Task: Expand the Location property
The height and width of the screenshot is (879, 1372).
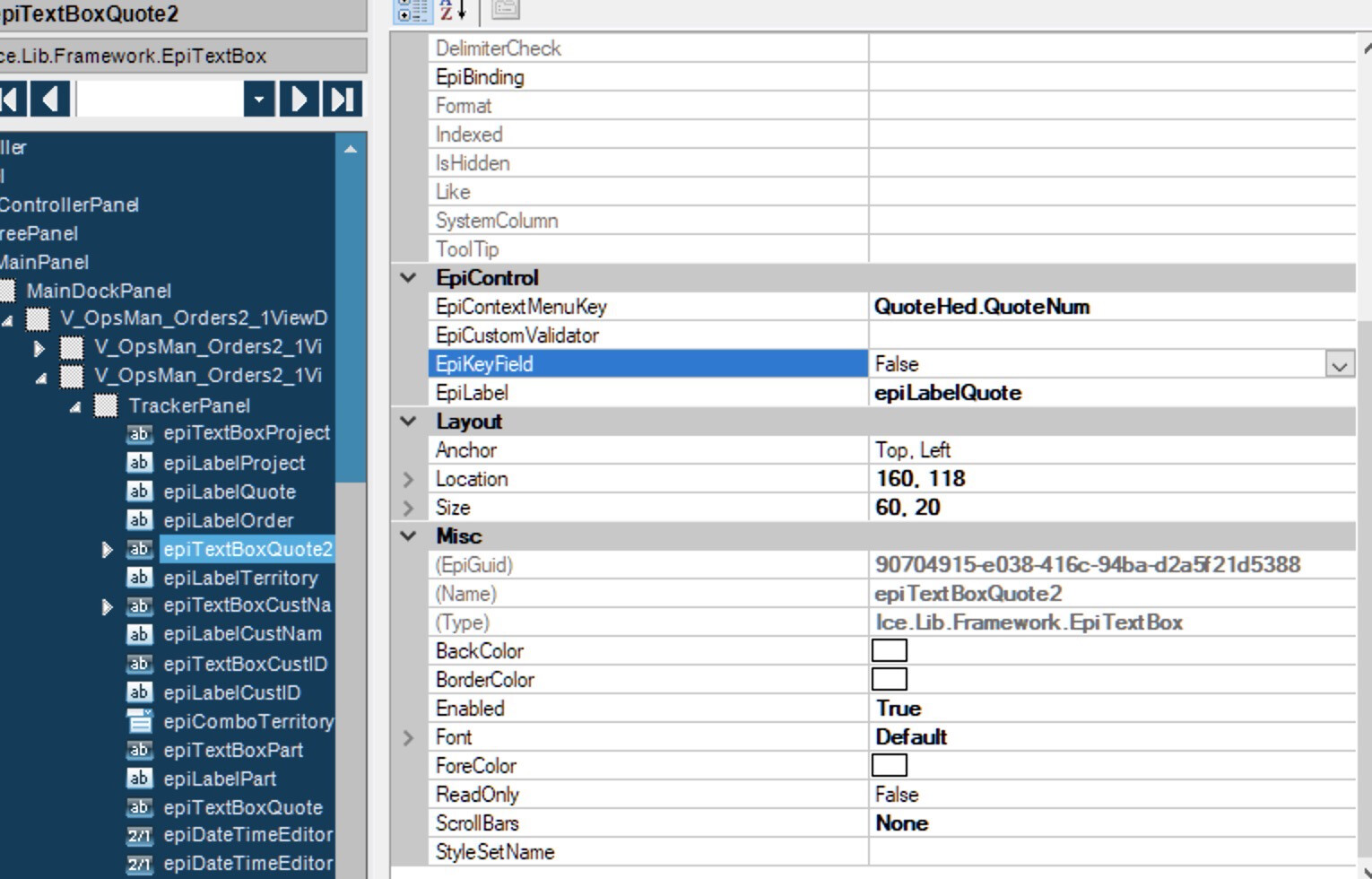Action: [x=408, y=479]
